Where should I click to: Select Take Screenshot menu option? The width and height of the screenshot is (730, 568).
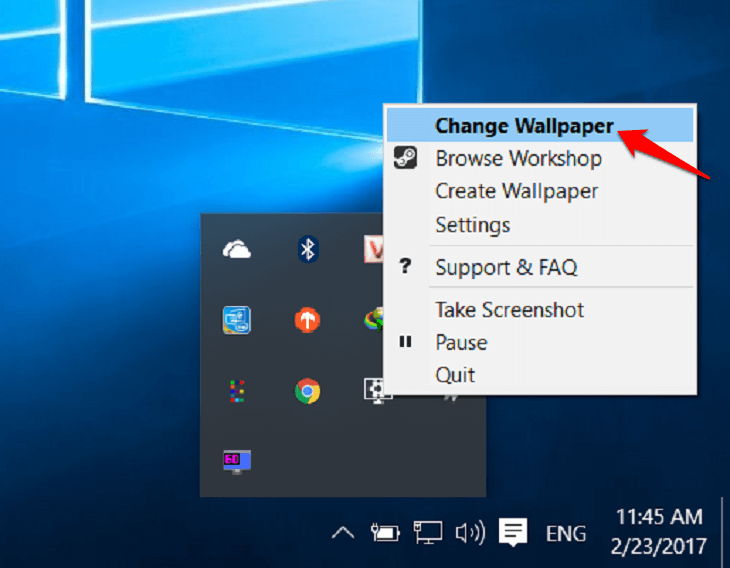[540, 310]
